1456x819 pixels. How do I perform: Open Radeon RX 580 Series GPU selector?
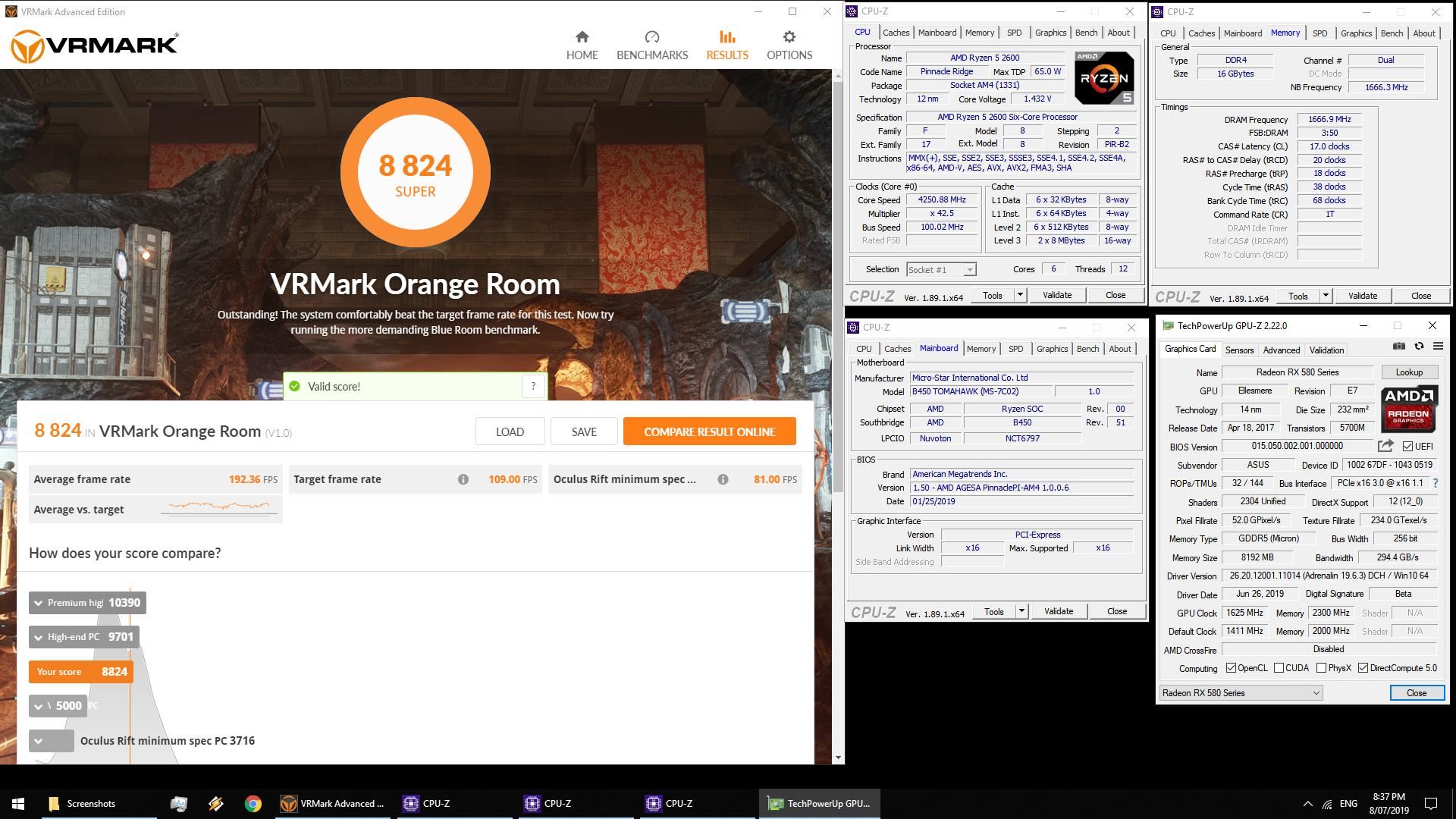[1241, 693]
